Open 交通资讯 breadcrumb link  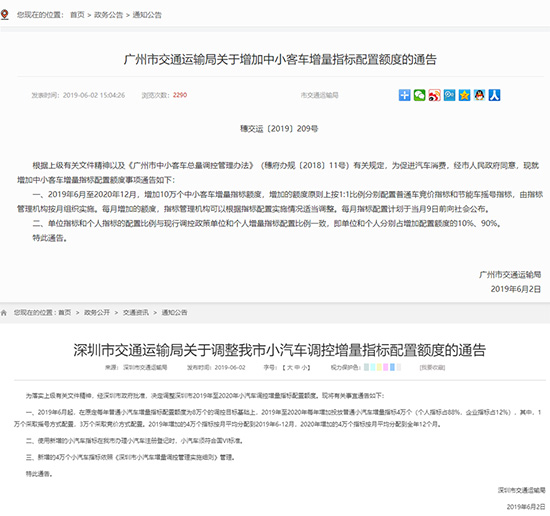[136, 312]
